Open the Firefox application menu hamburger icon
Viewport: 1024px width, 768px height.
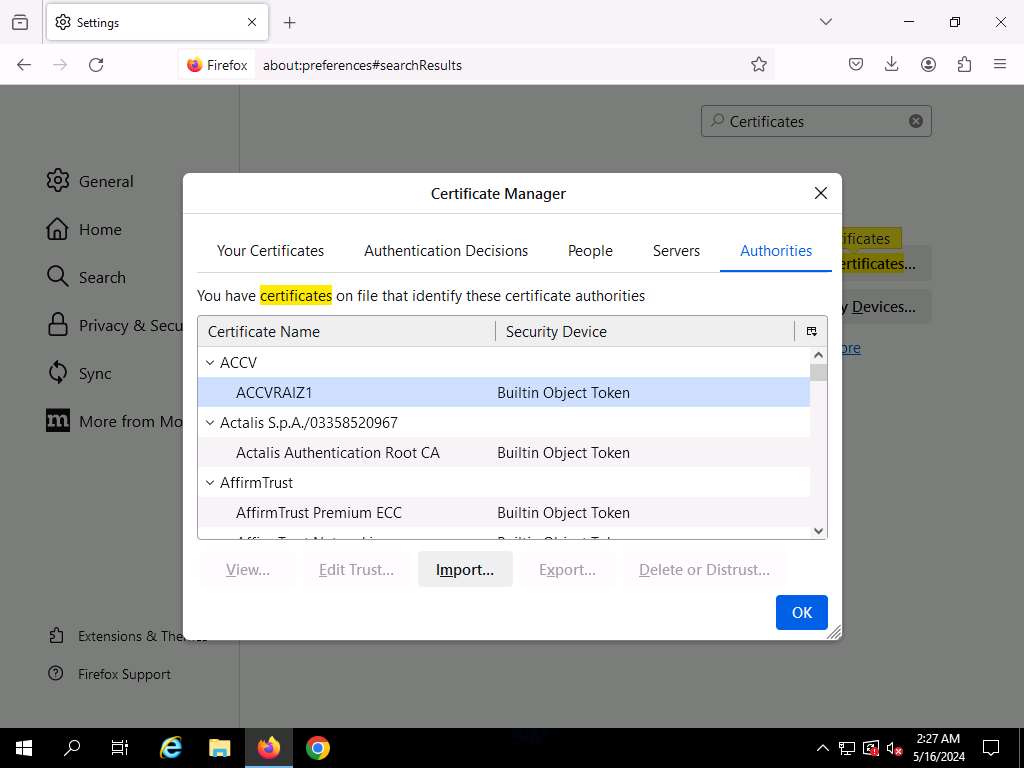(x=999, y=65)
